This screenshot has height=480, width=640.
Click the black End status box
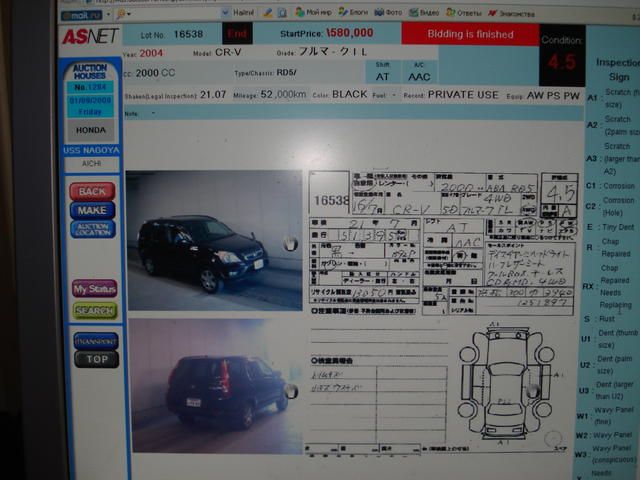(237, 33)
